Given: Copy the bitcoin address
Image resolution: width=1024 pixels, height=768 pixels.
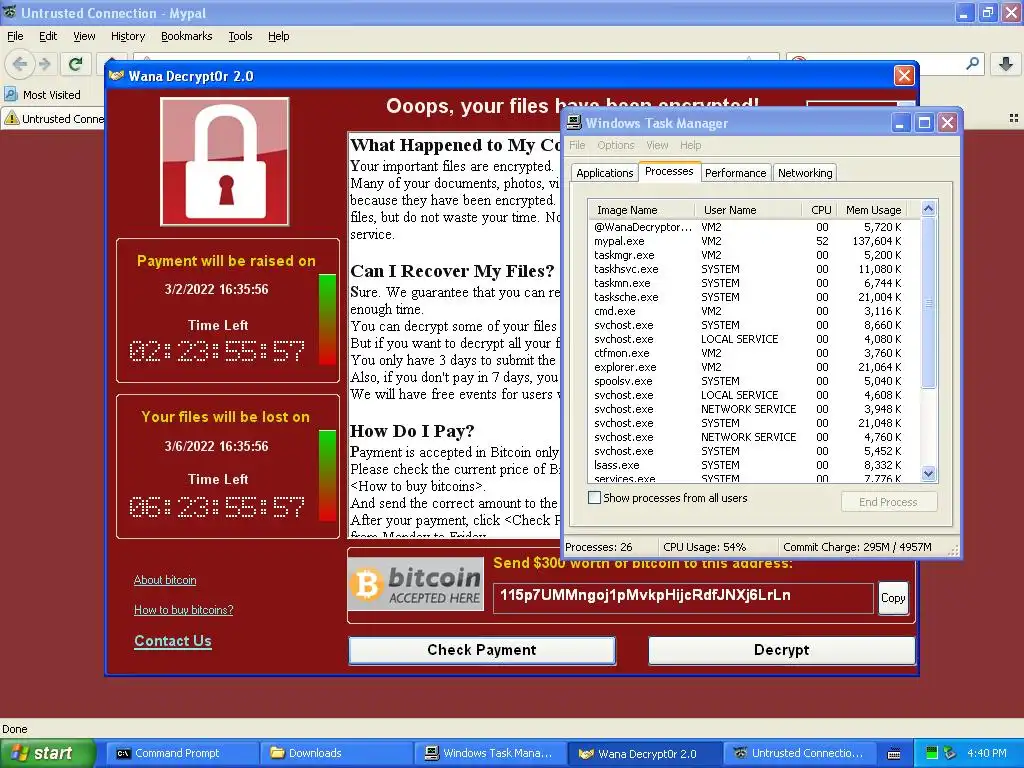Looking at the screenshot, I should [x=893, y=598].
